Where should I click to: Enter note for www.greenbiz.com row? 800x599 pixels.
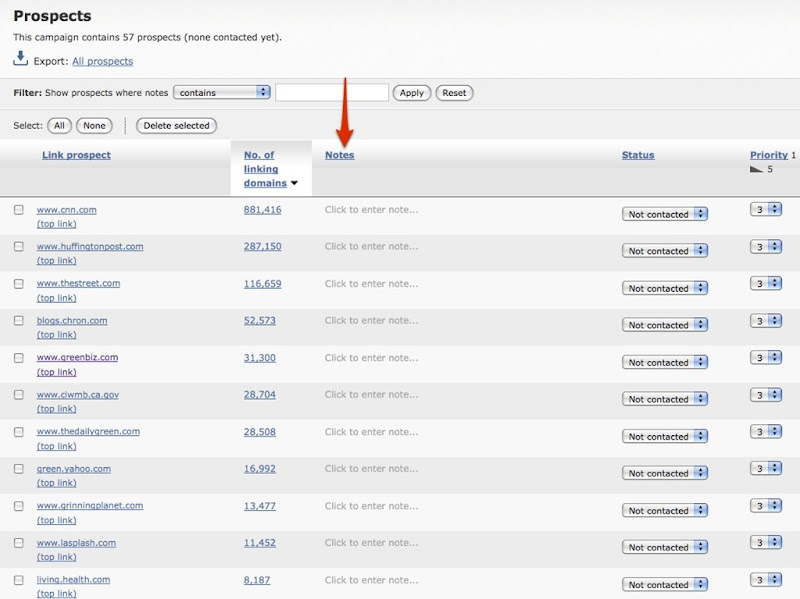(371, 358)
